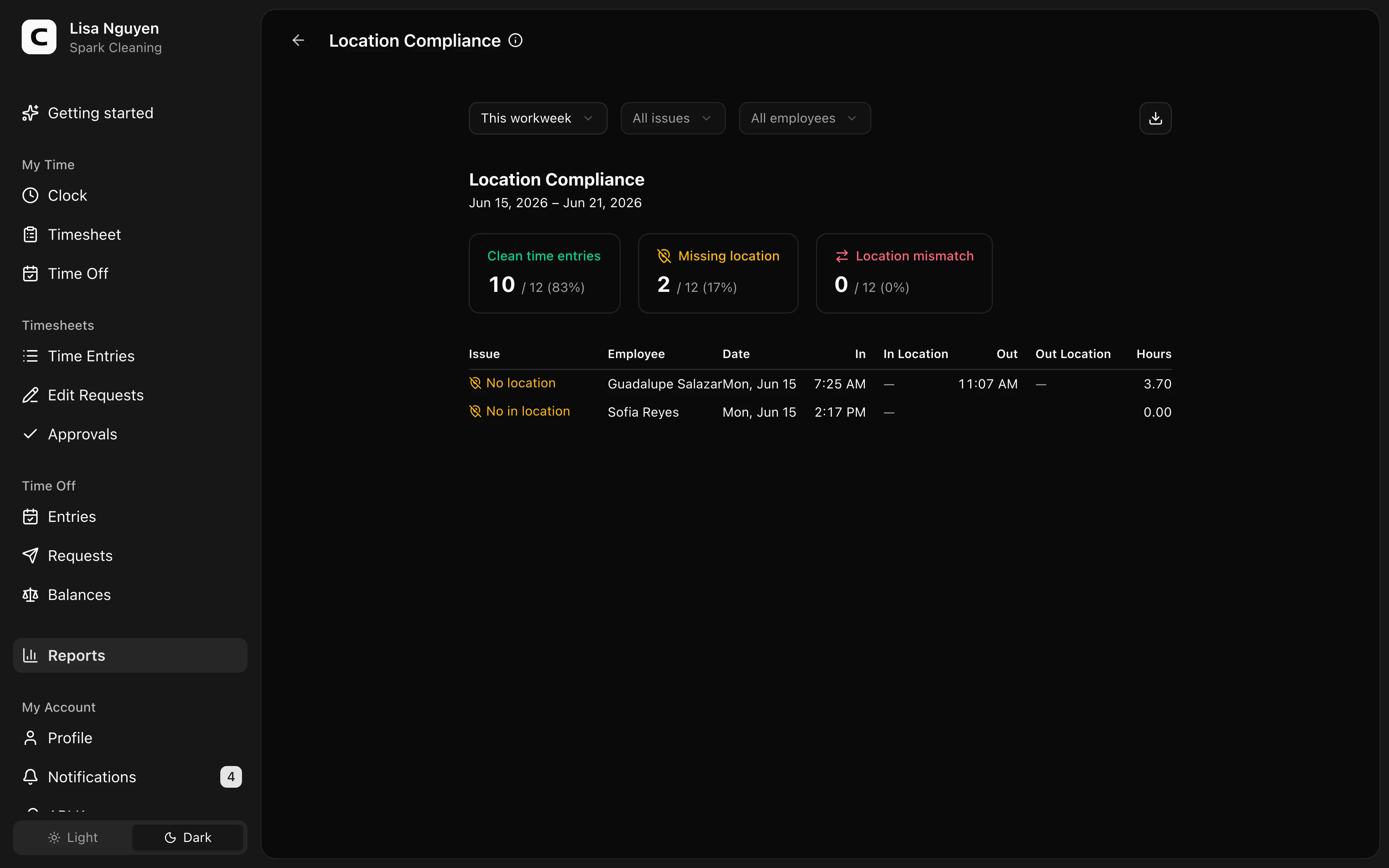1389x868 pixels.
Task: Click the Reports bar chart icon
Action: pos(30,655)
